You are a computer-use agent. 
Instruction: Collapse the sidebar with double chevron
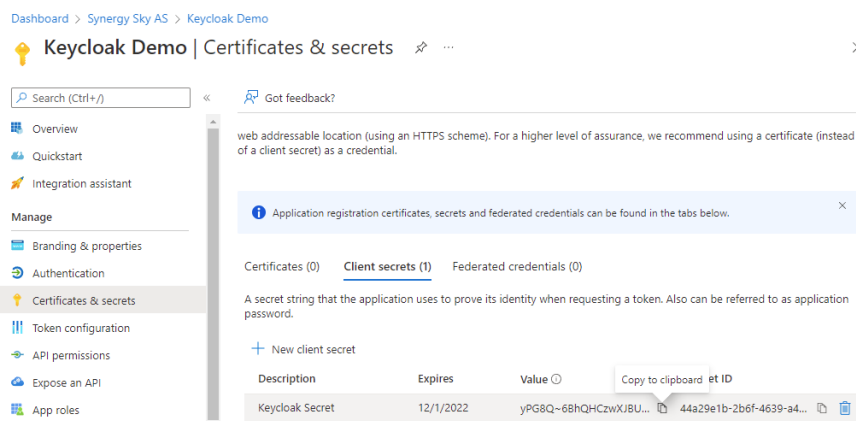click(207, 98)
